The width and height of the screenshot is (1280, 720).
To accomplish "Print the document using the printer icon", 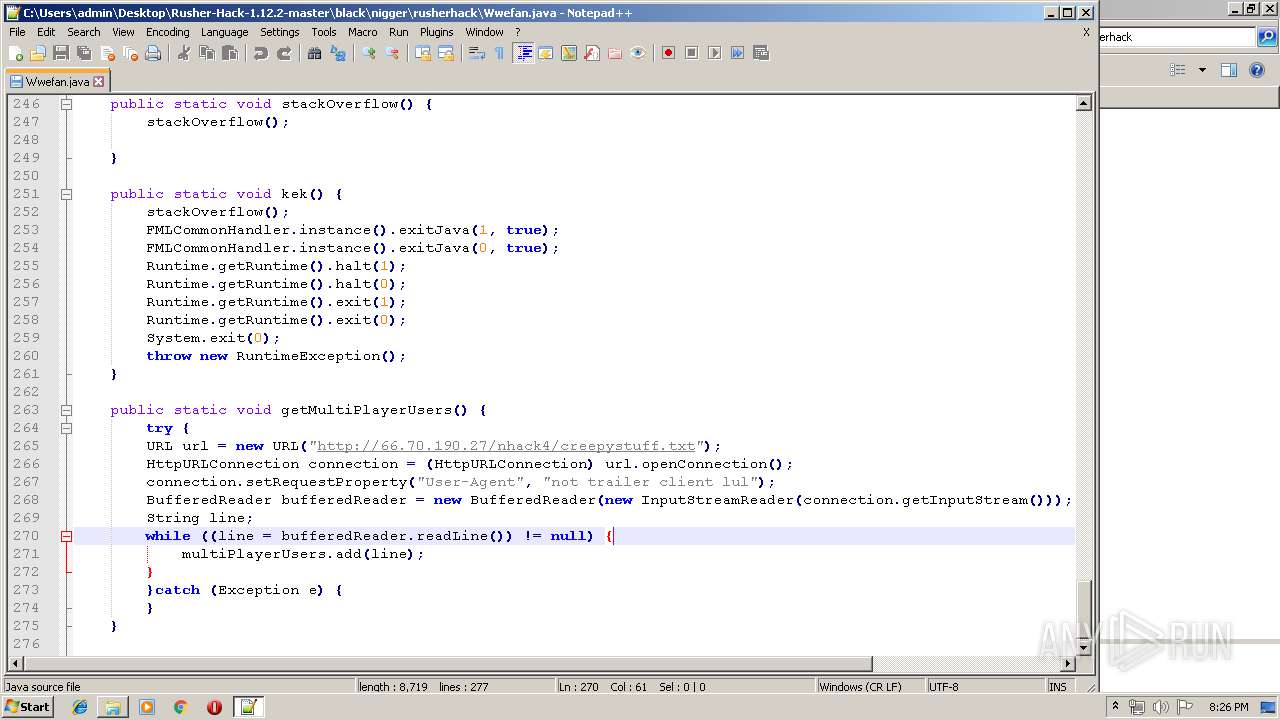I will click(153, 53).
